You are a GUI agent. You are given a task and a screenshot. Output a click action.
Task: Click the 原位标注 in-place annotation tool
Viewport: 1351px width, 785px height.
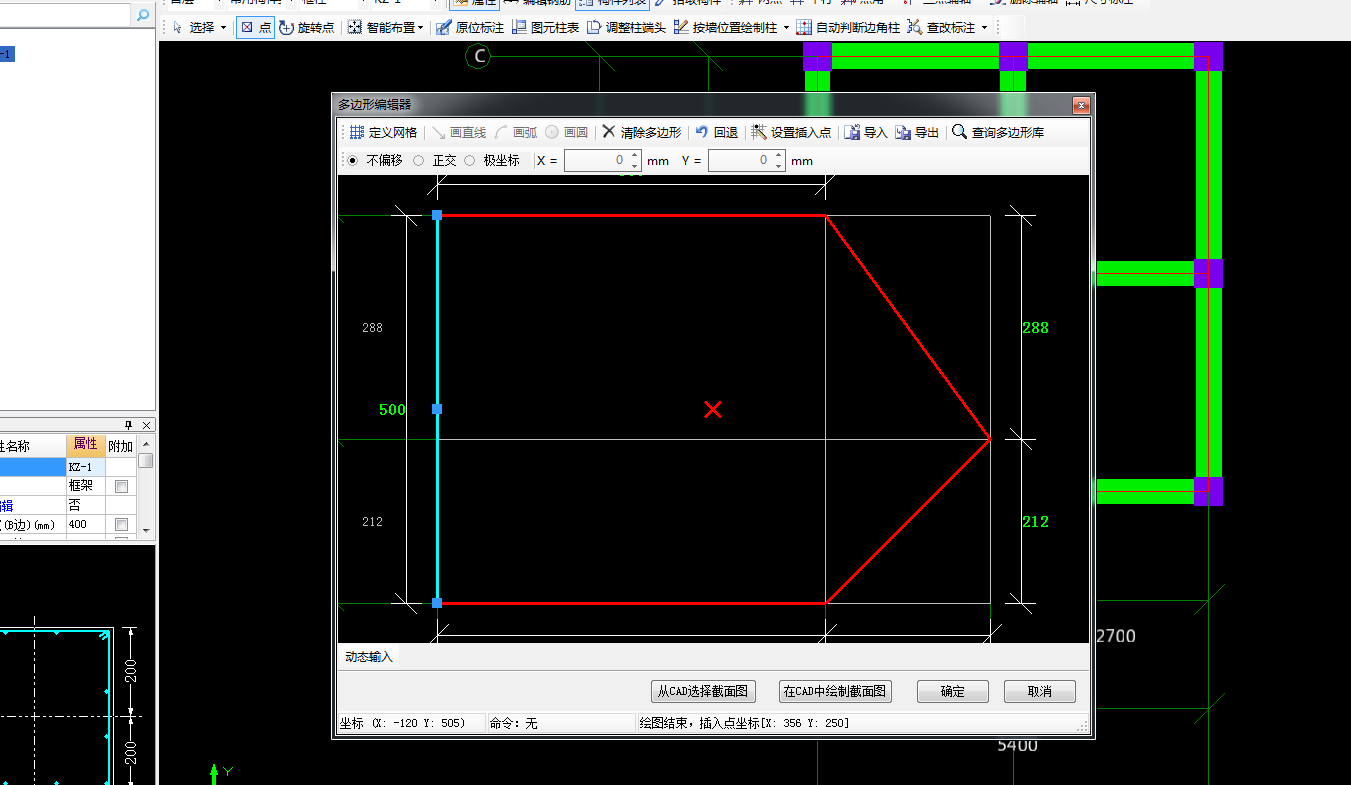470,28
